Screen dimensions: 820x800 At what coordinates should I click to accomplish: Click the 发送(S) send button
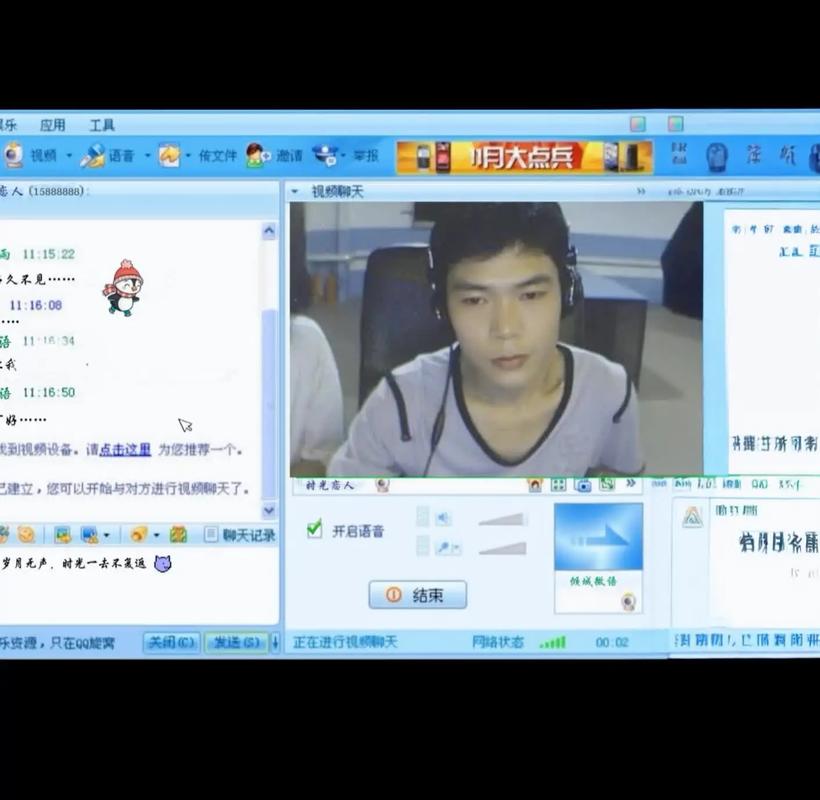click(236, 642)
